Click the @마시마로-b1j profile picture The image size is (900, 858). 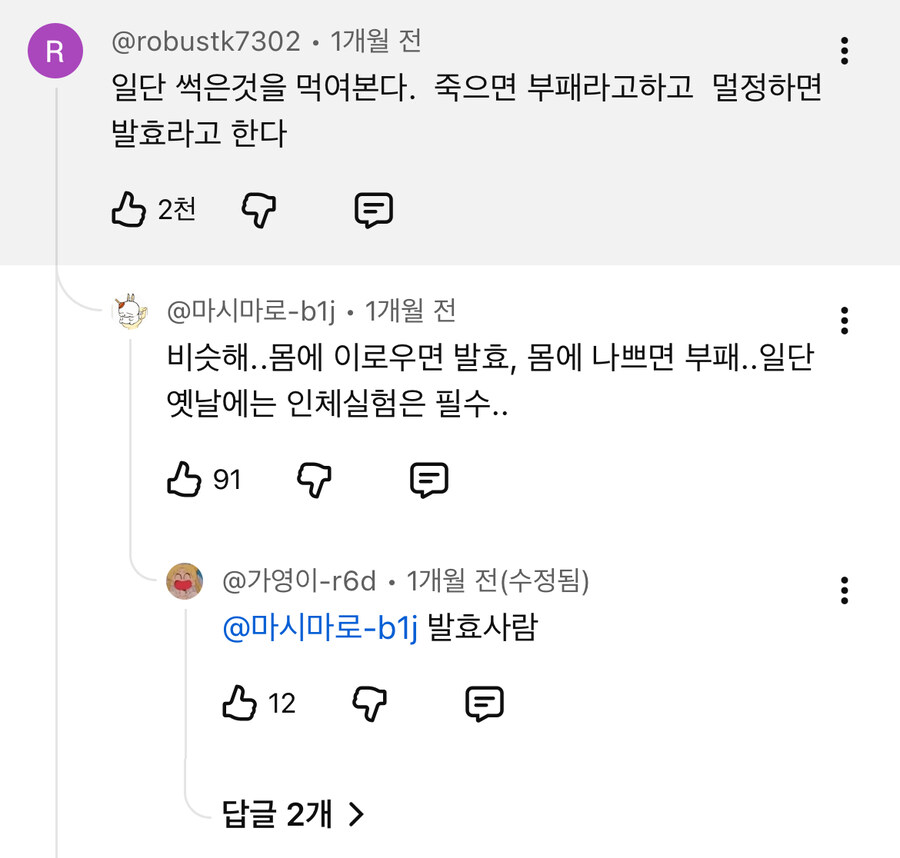click(x=130, y=313)
